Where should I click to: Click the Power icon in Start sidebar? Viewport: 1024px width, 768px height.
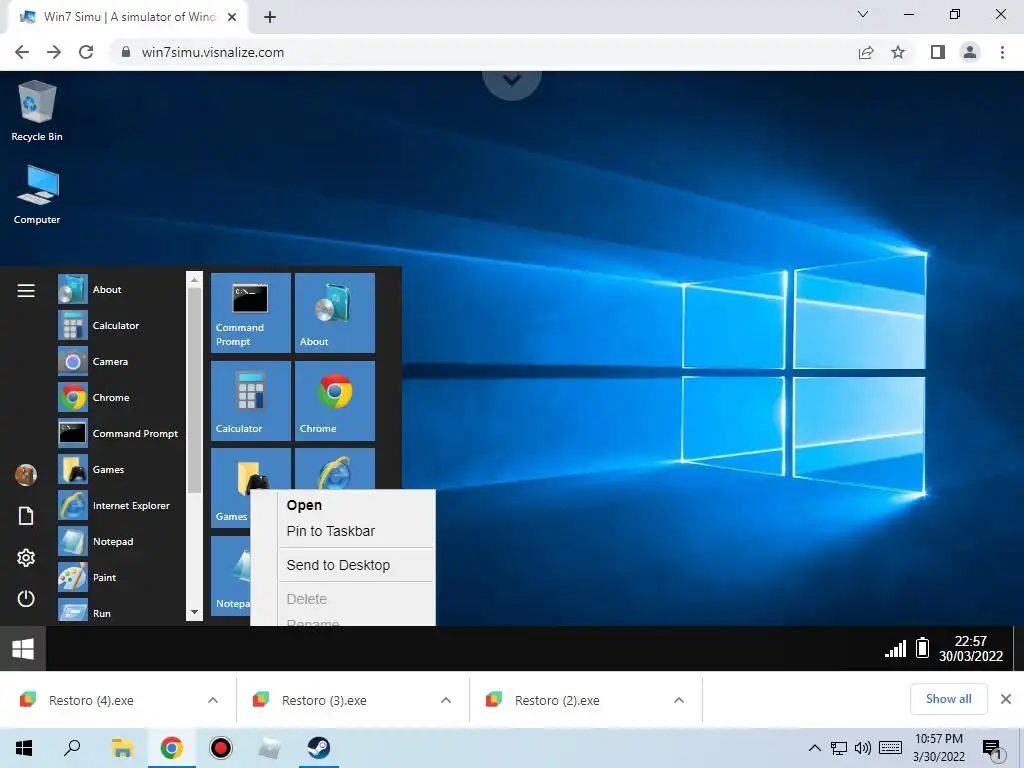26,598
